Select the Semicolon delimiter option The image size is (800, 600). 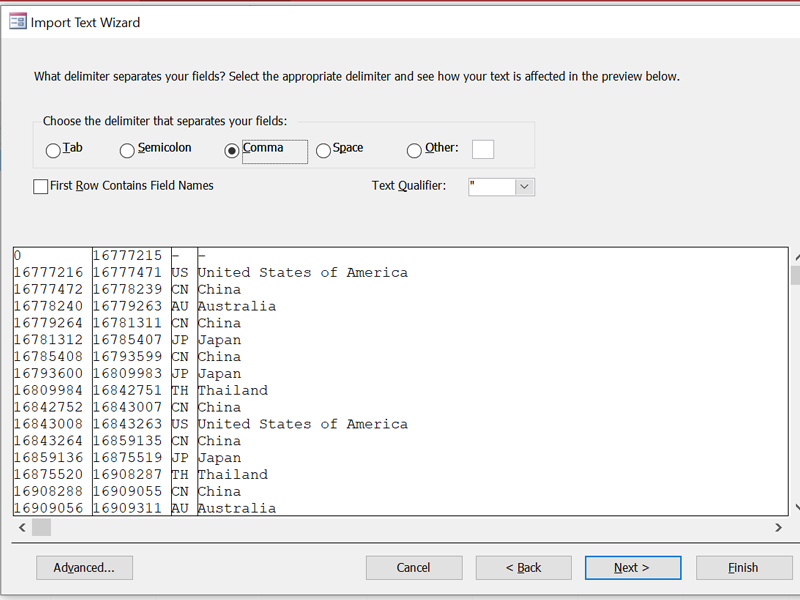point(127,150)
